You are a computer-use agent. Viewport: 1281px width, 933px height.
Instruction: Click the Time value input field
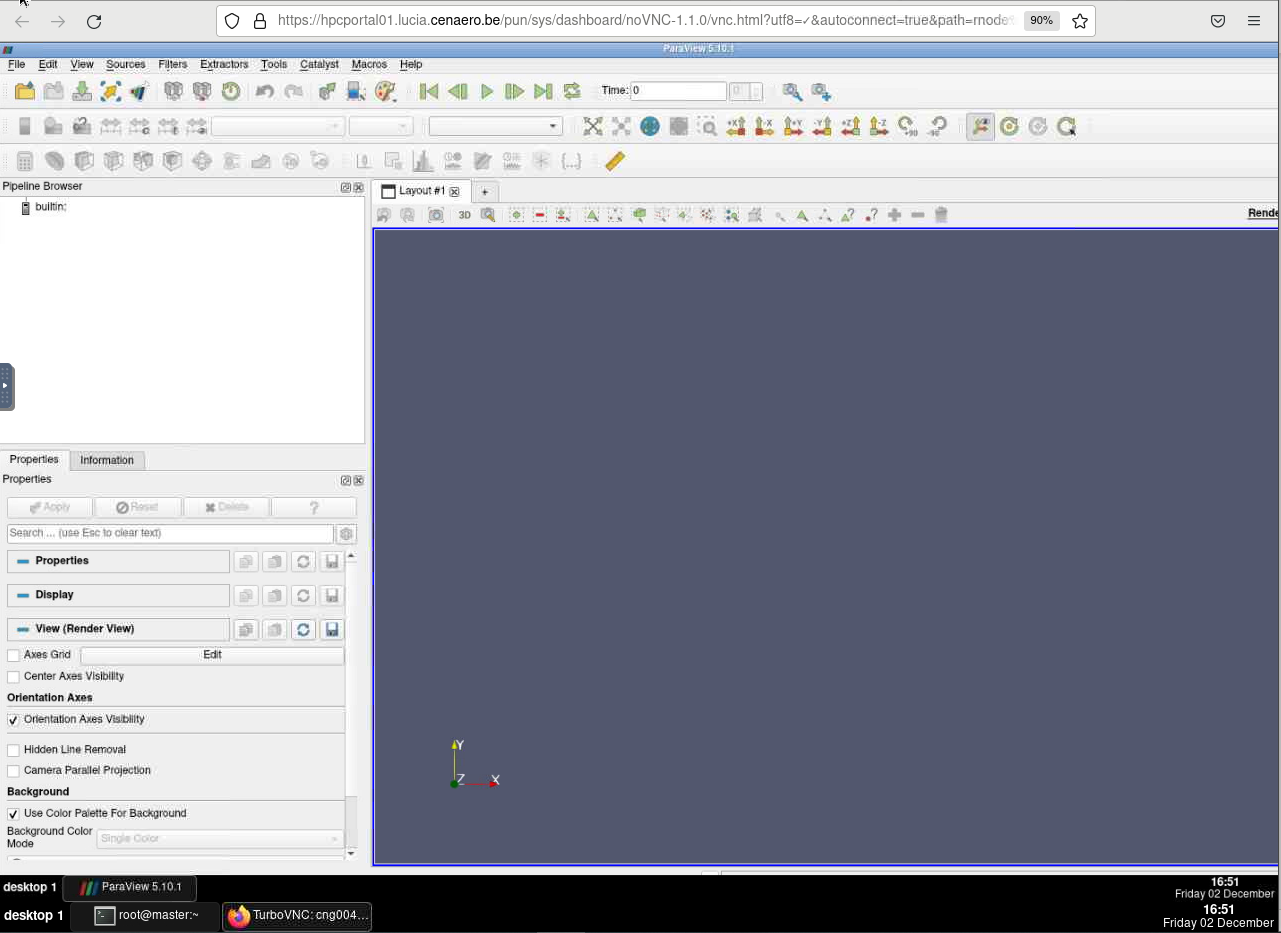click(678, 91)
